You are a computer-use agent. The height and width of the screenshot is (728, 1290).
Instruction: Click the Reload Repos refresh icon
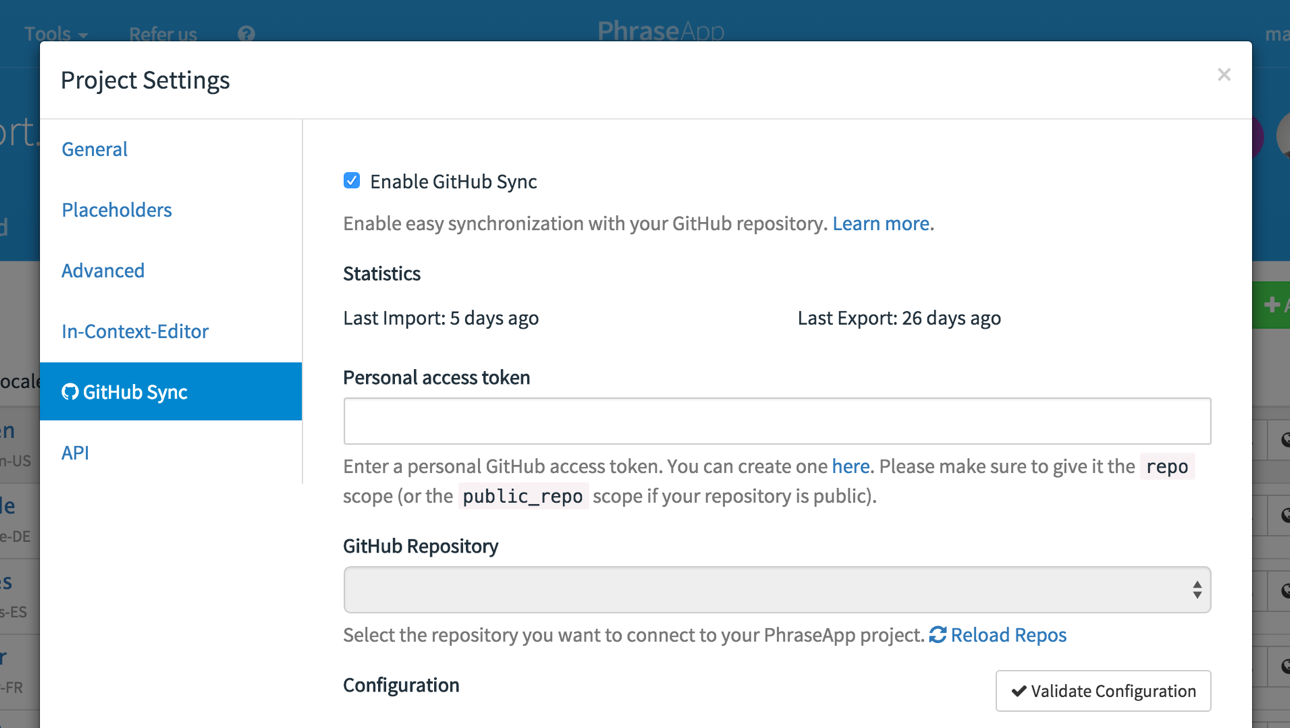[938, 635]
